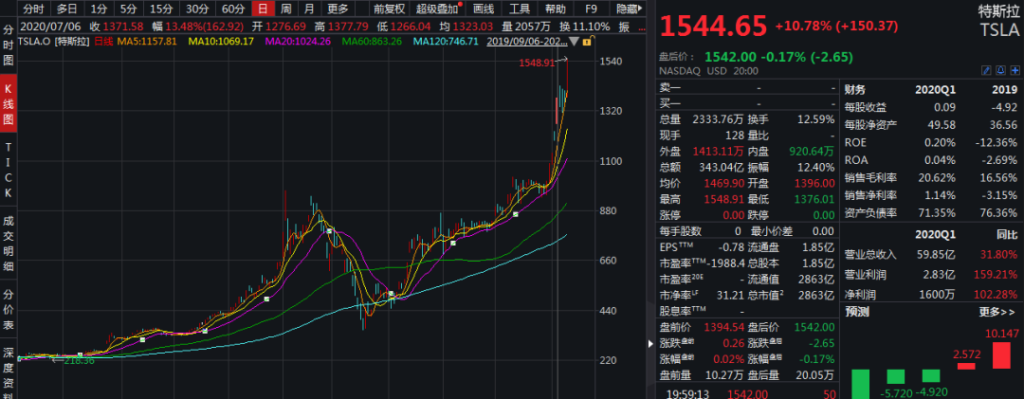Open the 前复权 adjustment dropdown
Screen dimensions: 1024x399
click(x=390, y=9)
